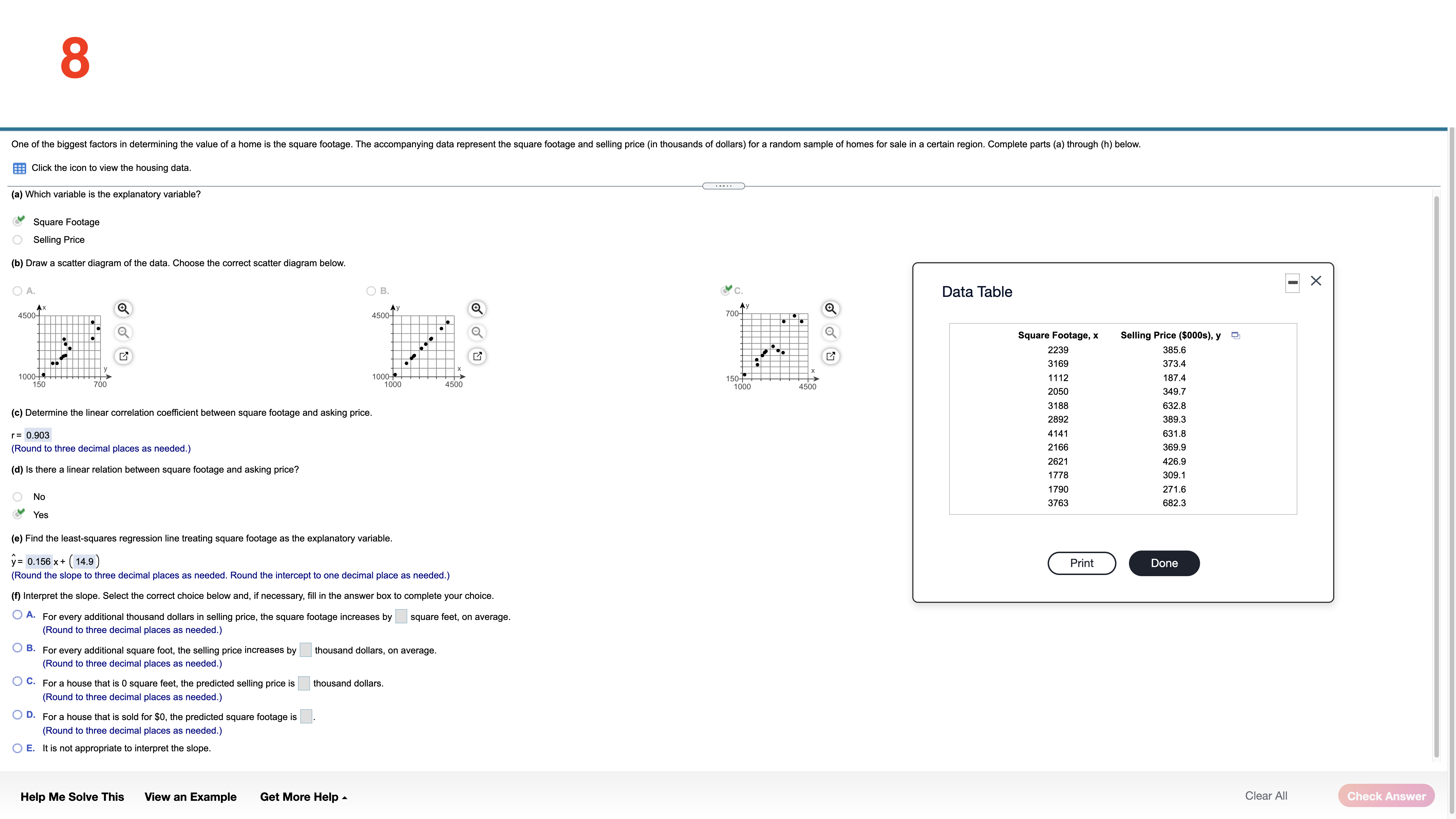Image resolution: width=1456 pixels, height=819 pixels.
Task: Open View an Example
Action: pyautogui.click(x=191, y=797)
